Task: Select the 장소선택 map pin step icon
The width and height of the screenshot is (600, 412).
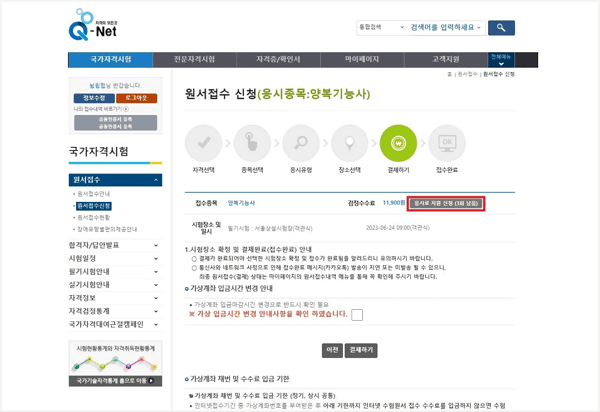Action: (349, 143)
